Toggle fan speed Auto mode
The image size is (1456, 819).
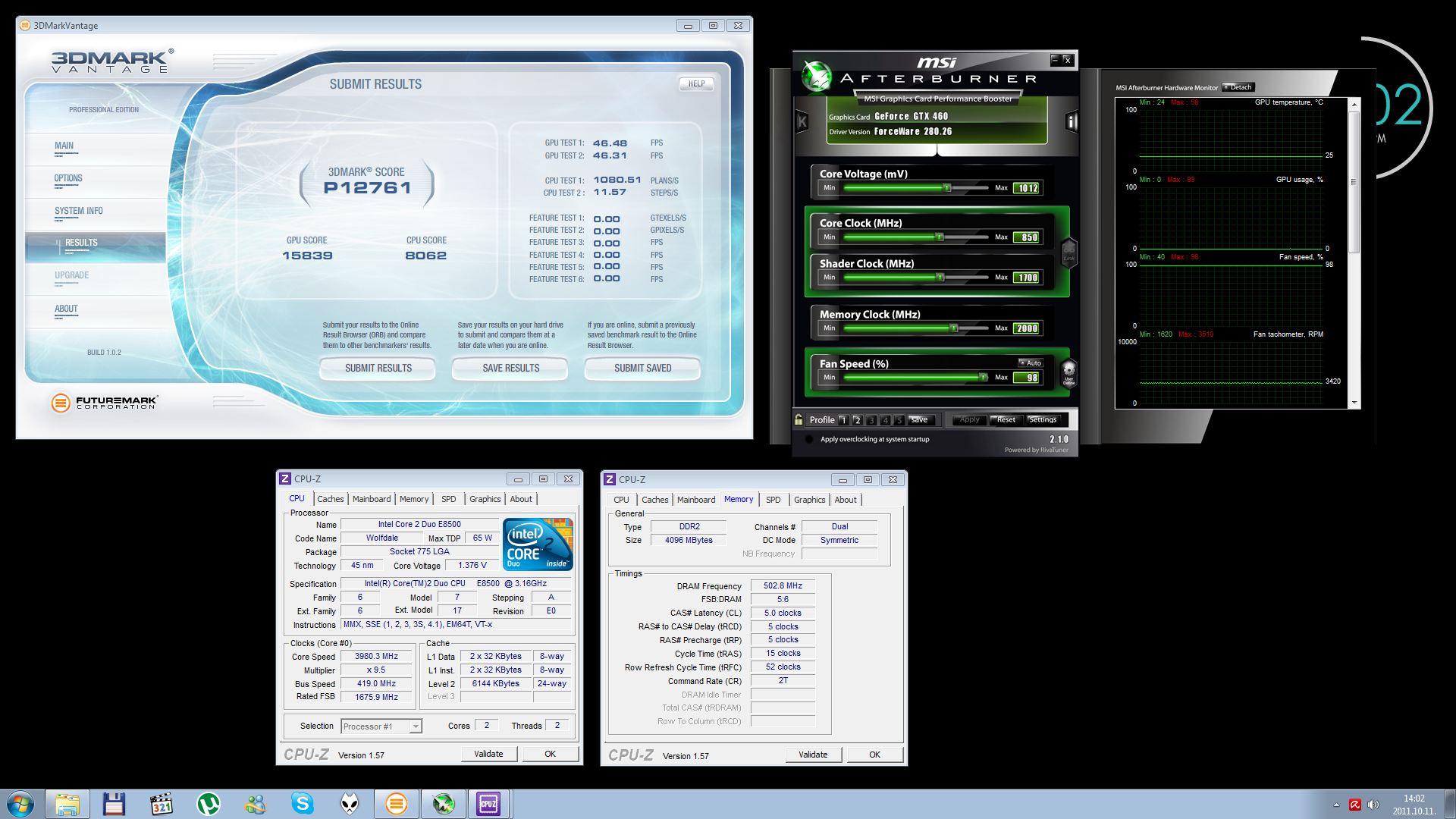(x=1030, y=362)
